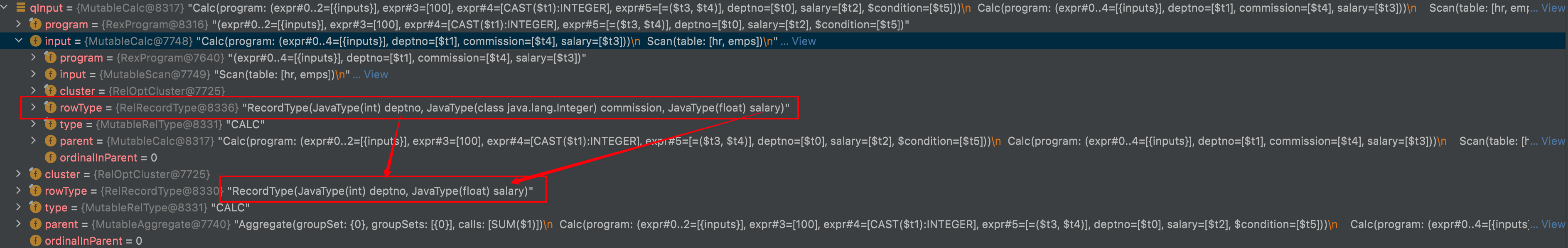Image resolution: width=1568 pixels, height=248 pixels.
Task: Click field icon of program RexProgram@7640
Action: click(x=51, y=58)
